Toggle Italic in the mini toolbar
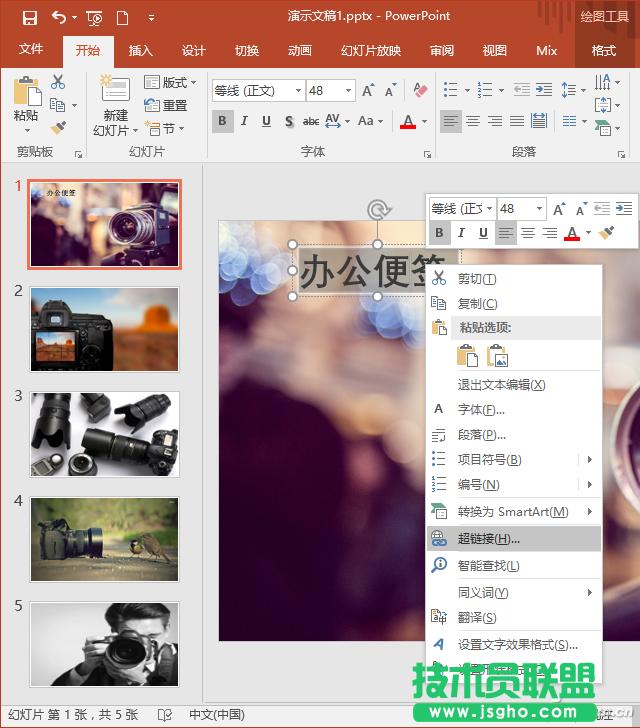The image size is (640, 728). pyautogui.click(x=461, y=233)
